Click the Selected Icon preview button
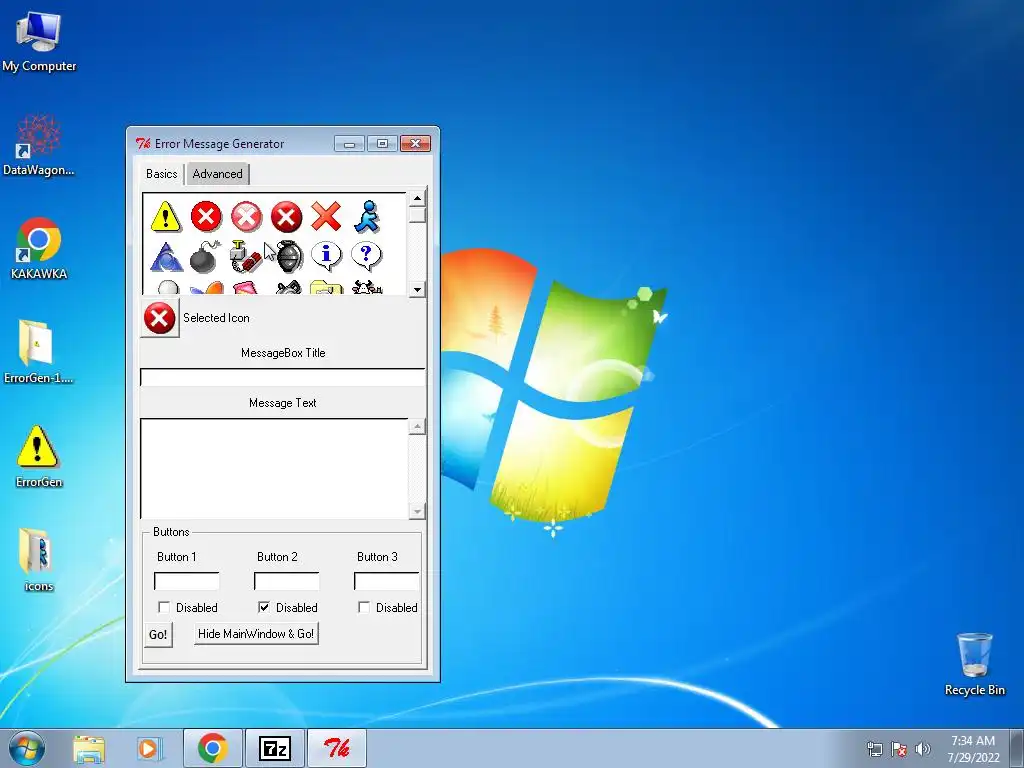The width and height of the screenshot is (1024, 768). click(x=159, y=319)
